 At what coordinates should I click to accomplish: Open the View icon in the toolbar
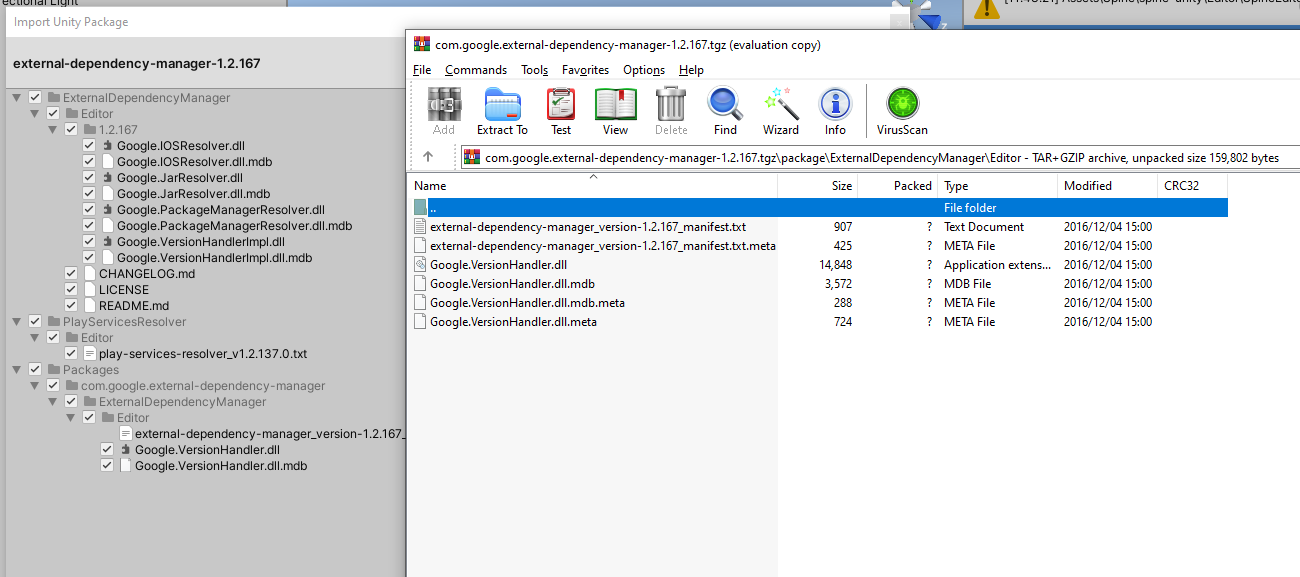[615, 110]
